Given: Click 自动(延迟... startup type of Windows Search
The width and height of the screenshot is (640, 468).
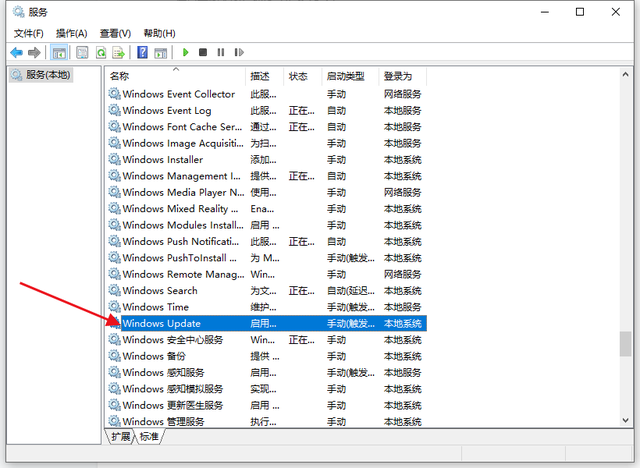Looking at the screenshot, I should pyautogui.click(x=351, y=291).
